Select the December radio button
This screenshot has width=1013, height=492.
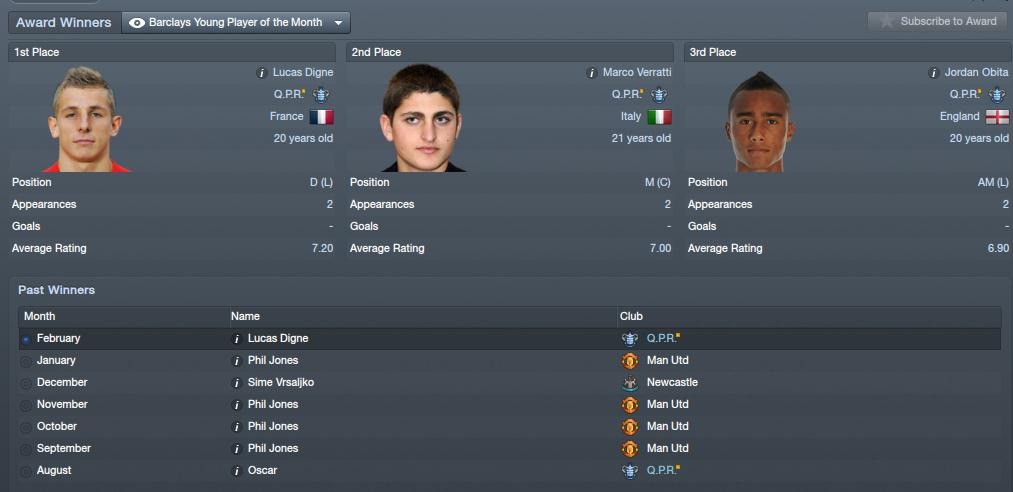click(x=26, y=384)
